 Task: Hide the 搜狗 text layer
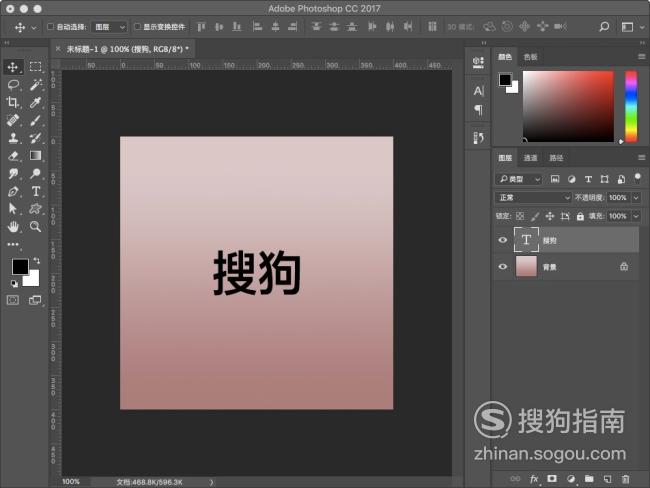coord(502,240)
